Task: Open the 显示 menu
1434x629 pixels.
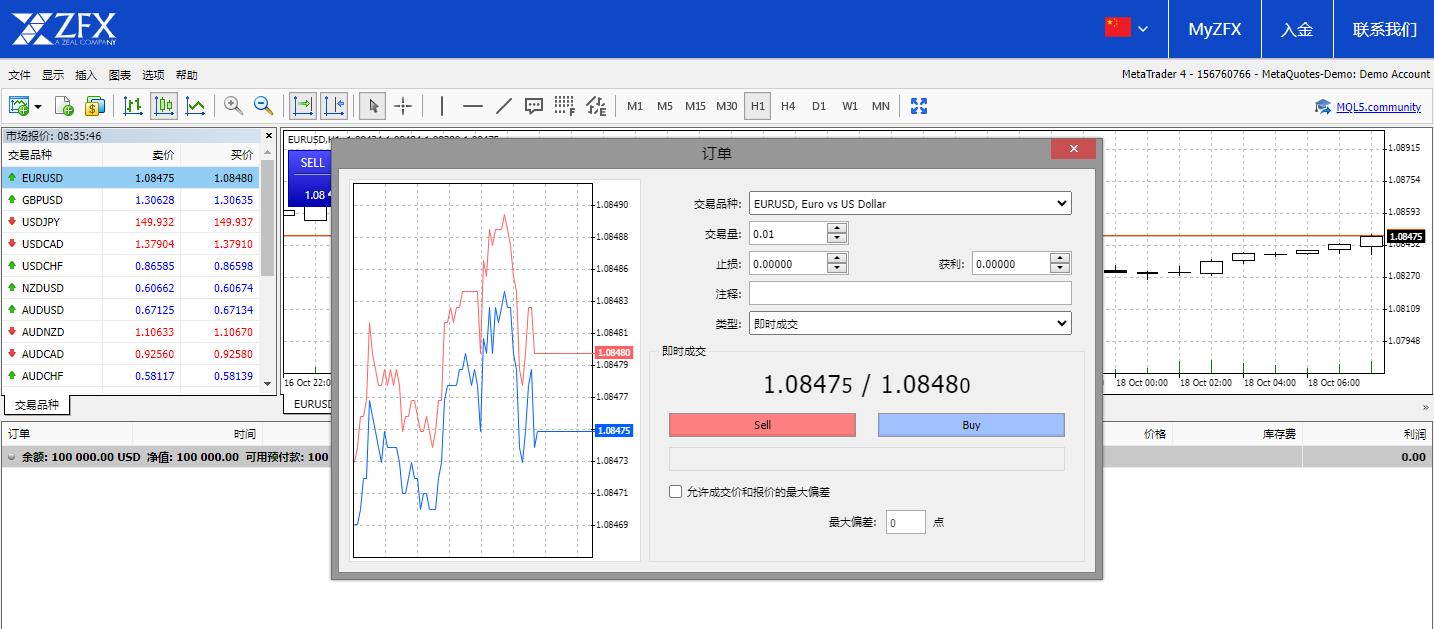Action: coord(52,75)
